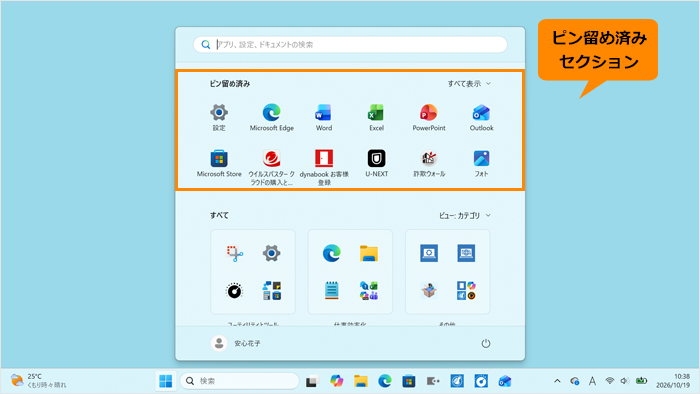Open Edge in the productivity category folder
The height and width of the screenshot is (394, 700).
click(x=331, y=253)
